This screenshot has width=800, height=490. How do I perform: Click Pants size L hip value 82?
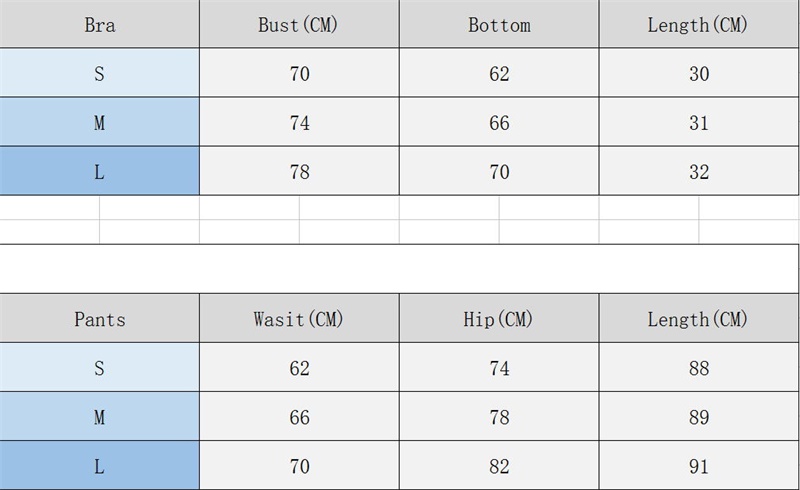point(499,466)
